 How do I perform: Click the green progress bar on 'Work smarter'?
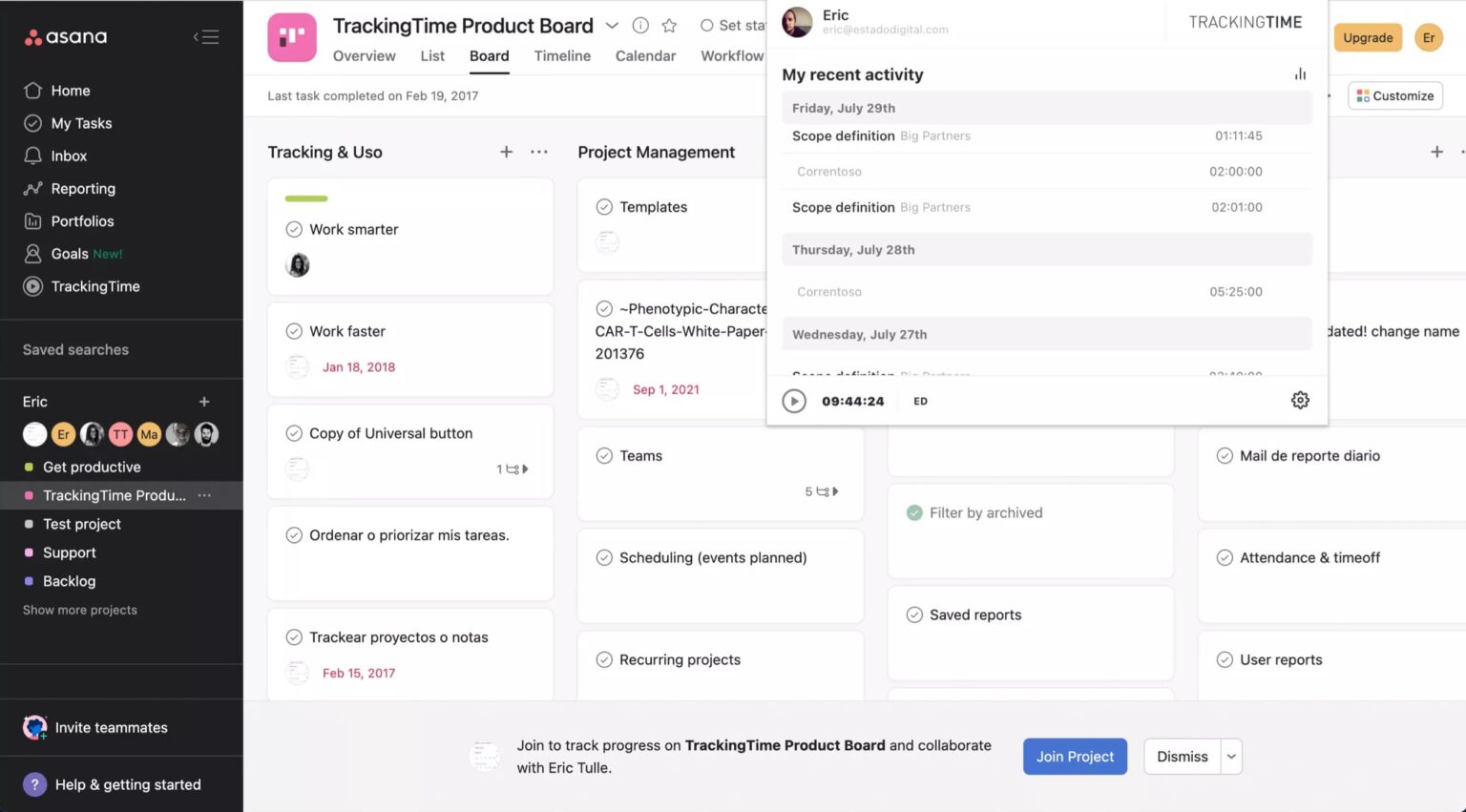tap(305, 198)
